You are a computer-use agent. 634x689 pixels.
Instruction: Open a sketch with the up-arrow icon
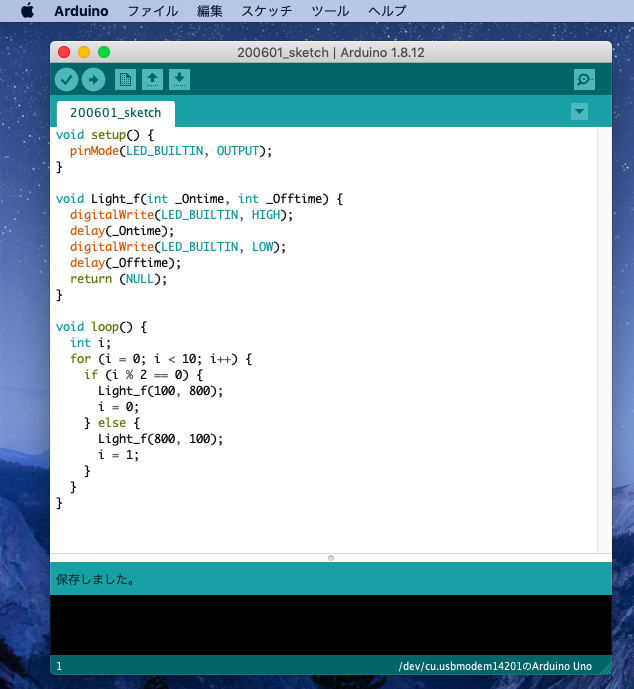coord(152,80)
